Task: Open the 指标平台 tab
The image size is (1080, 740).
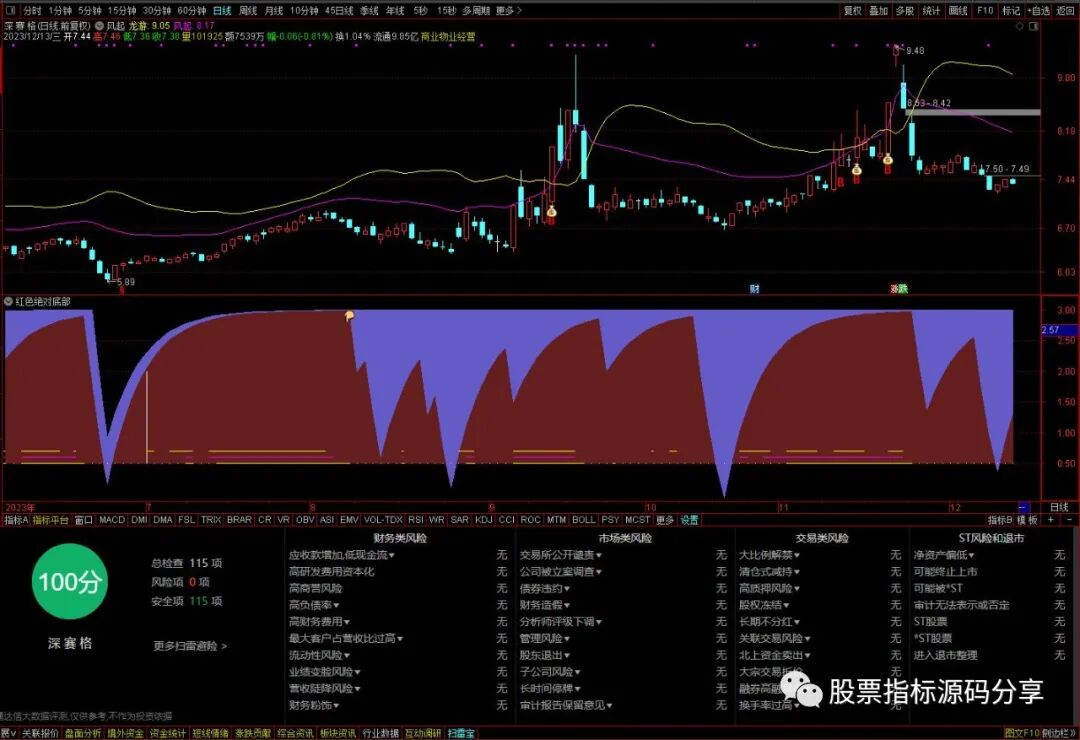Action: coord(51,520)
